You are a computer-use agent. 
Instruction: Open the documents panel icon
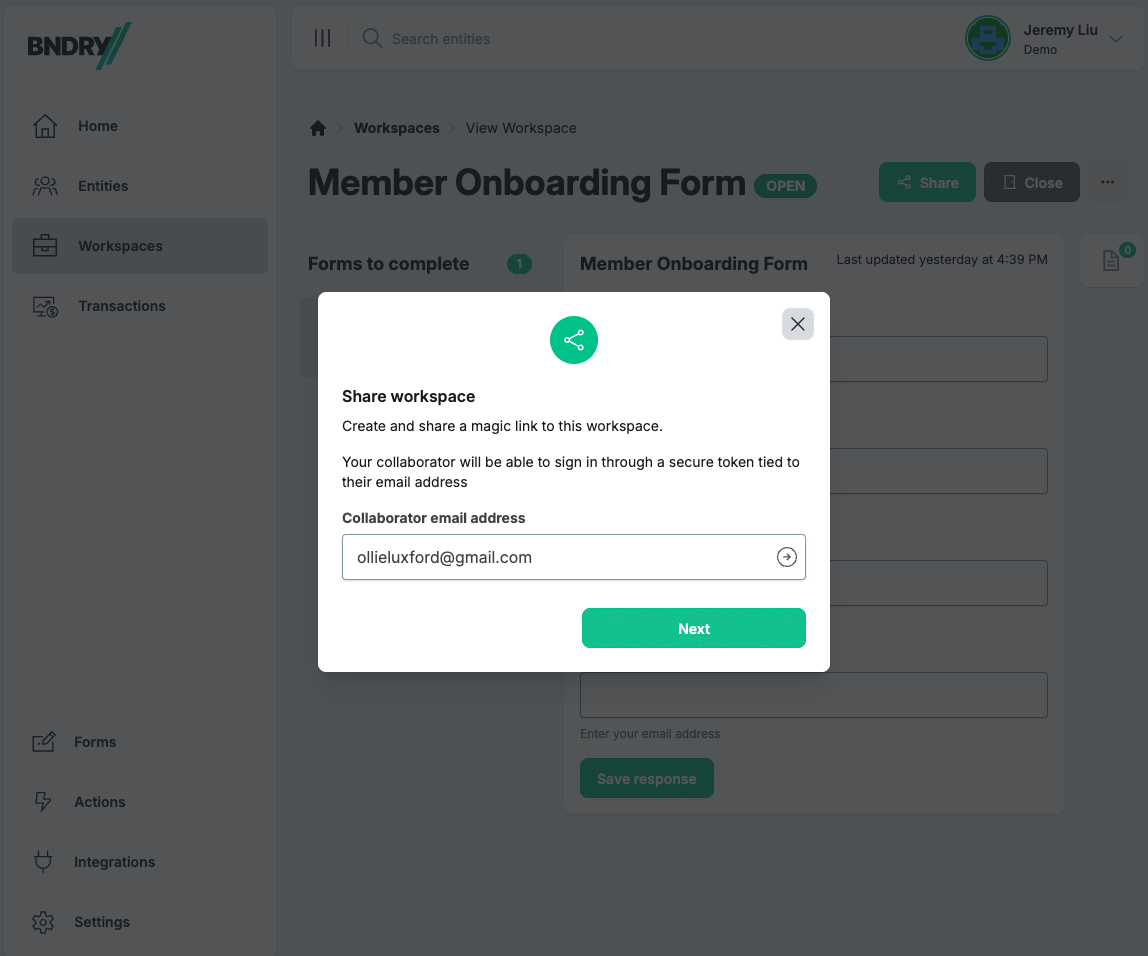click(x=1111, y=261)
